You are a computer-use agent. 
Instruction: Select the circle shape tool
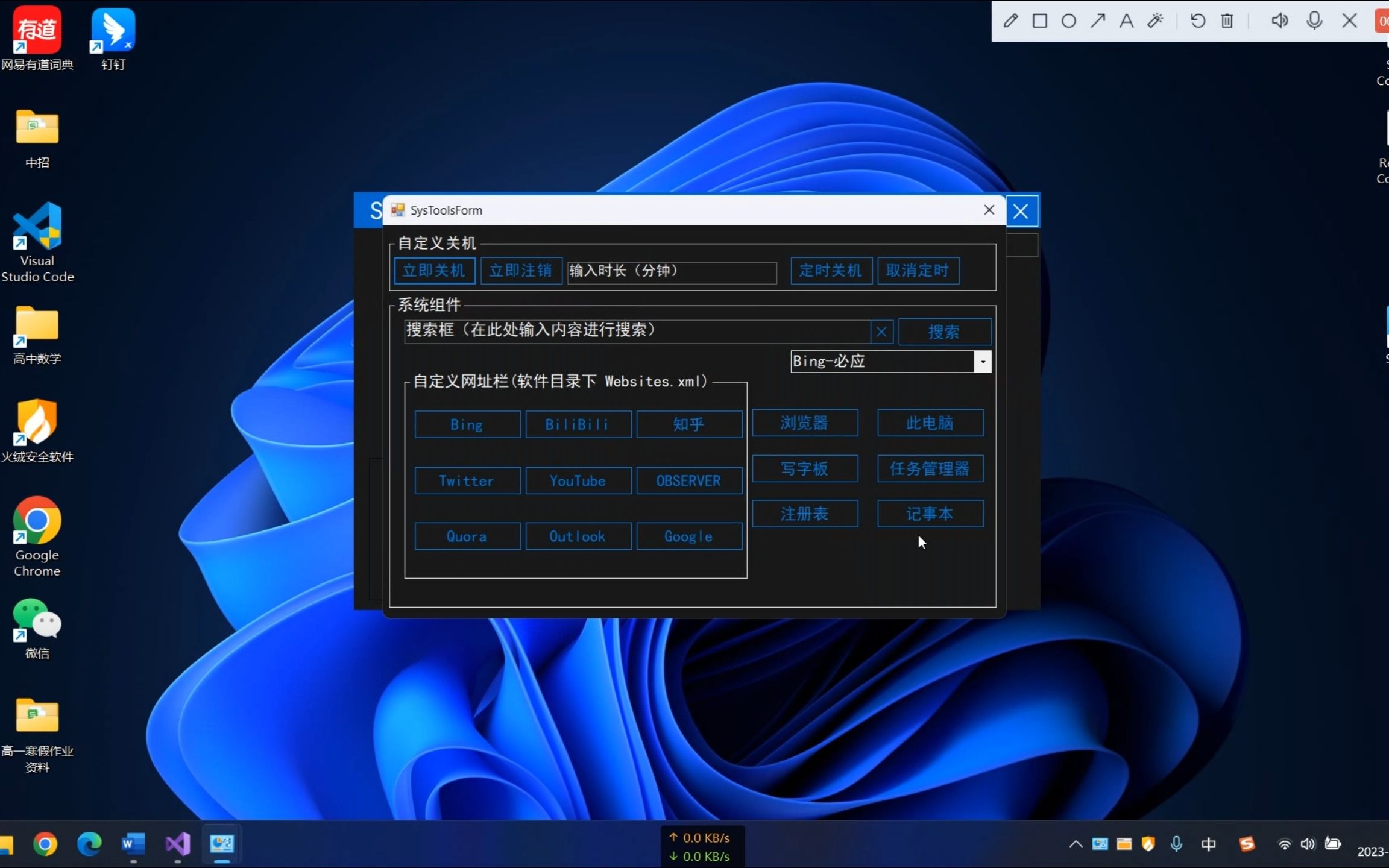1068,21
